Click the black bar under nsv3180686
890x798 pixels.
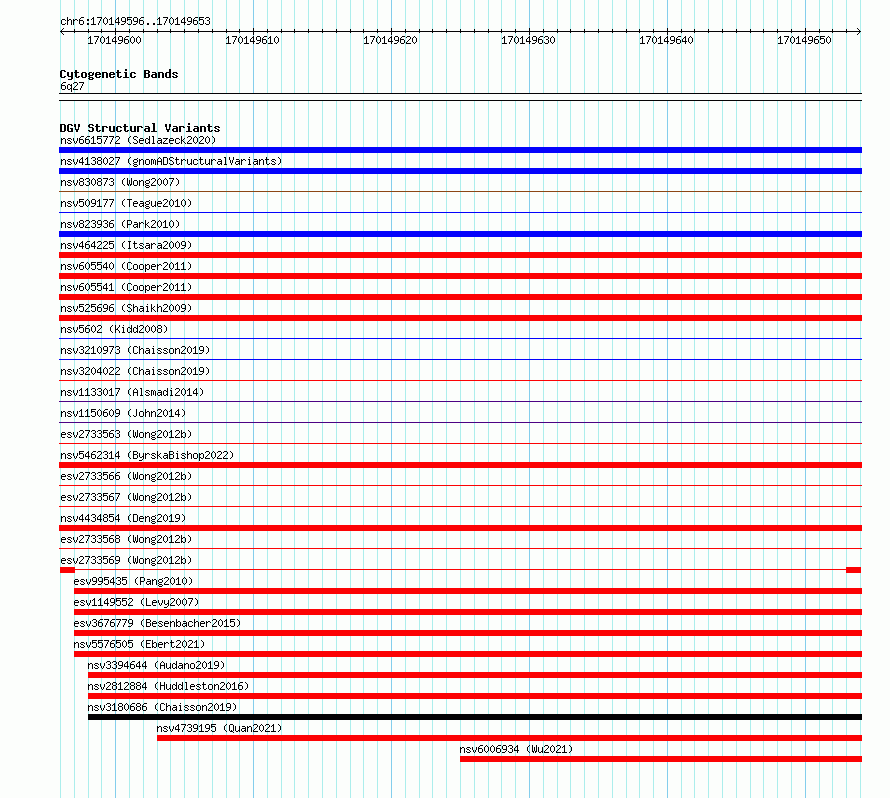click(475, 717)
